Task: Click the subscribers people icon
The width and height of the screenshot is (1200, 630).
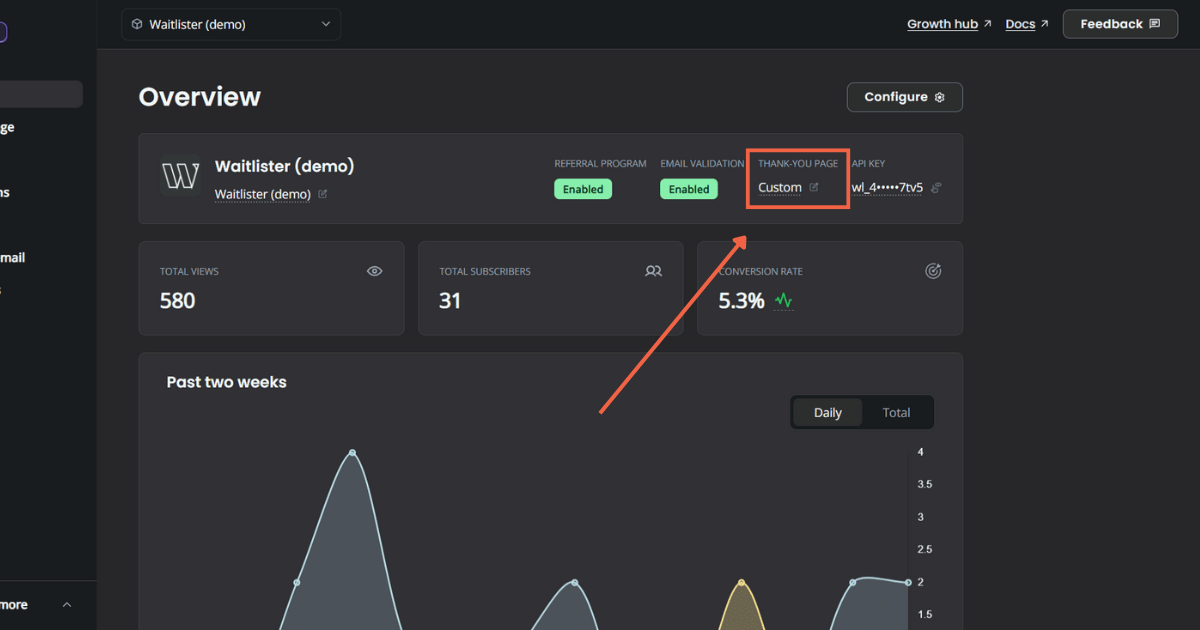Action: pos(653,271)
